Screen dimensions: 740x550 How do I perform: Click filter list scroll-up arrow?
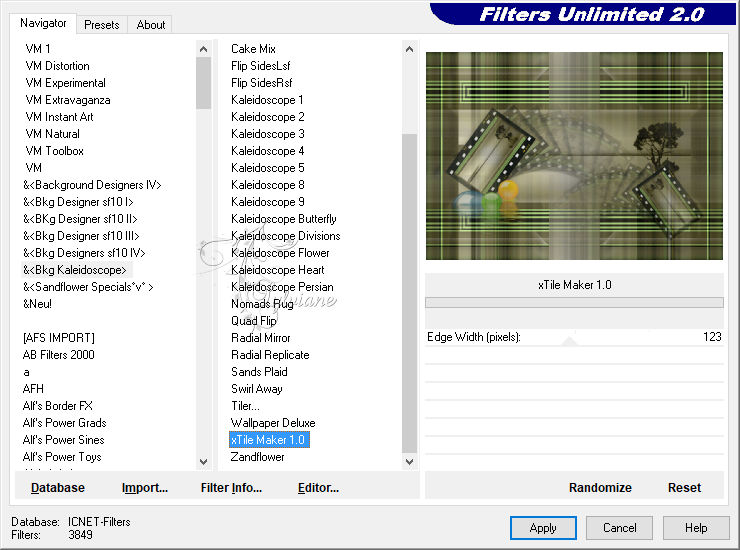[409, 49]
